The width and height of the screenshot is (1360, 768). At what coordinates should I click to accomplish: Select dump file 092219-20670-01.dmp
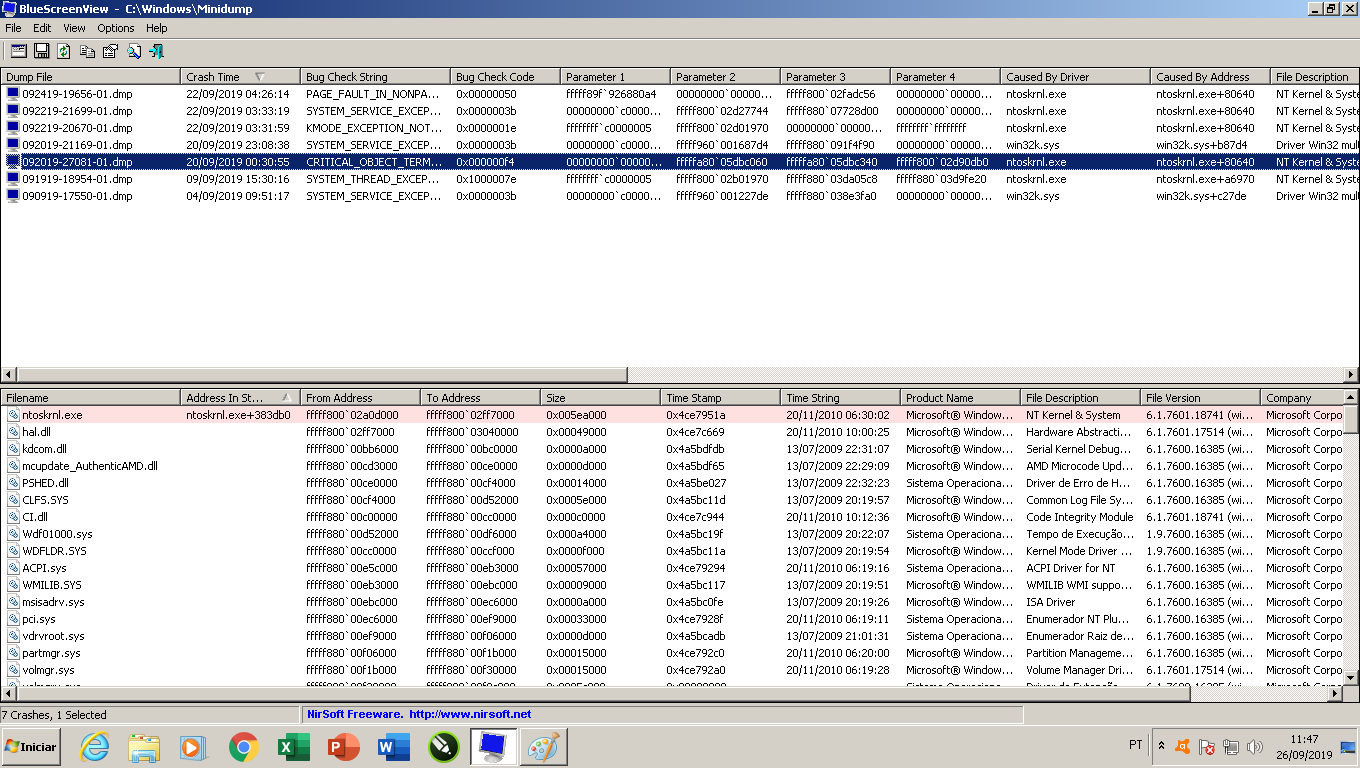point(77,128)
